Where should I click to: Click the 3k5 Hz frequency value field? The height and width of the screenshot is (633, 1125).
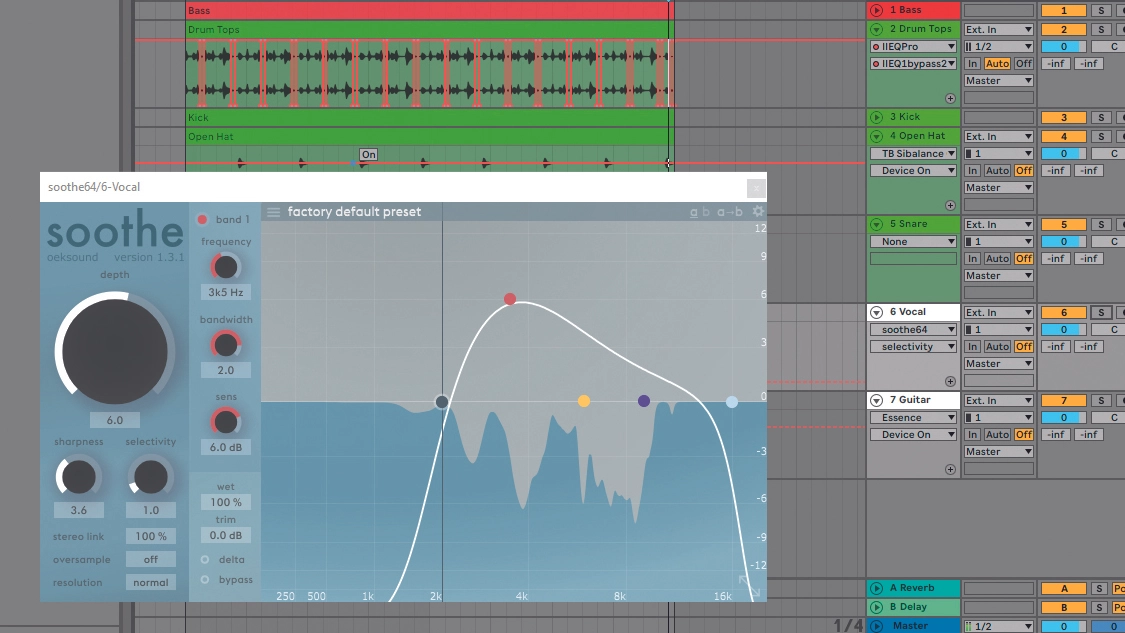pyautogui.click(x=226, y=292)
